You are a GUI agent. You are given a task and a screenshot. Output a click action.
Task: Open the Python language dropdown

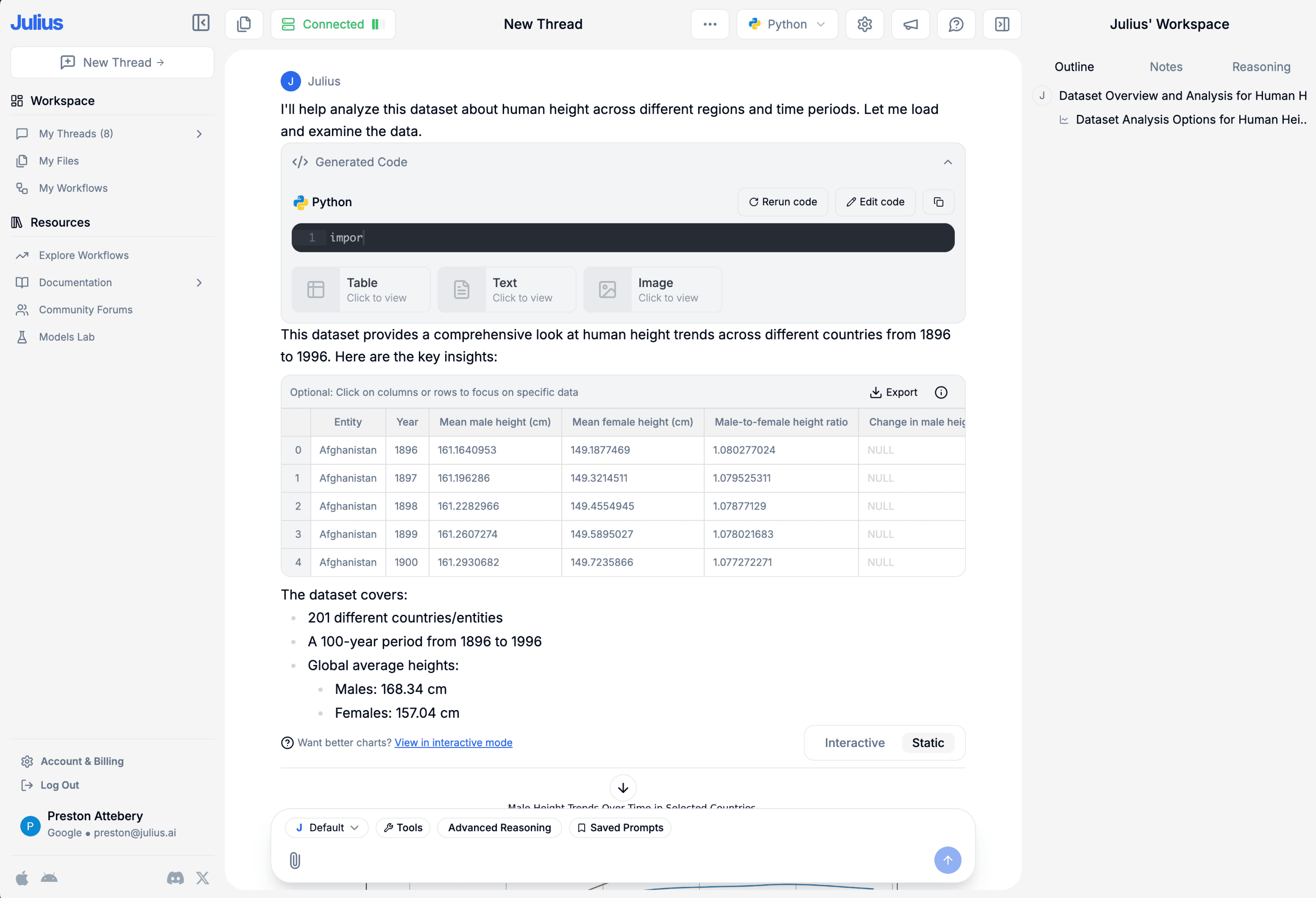pos(787,24)
